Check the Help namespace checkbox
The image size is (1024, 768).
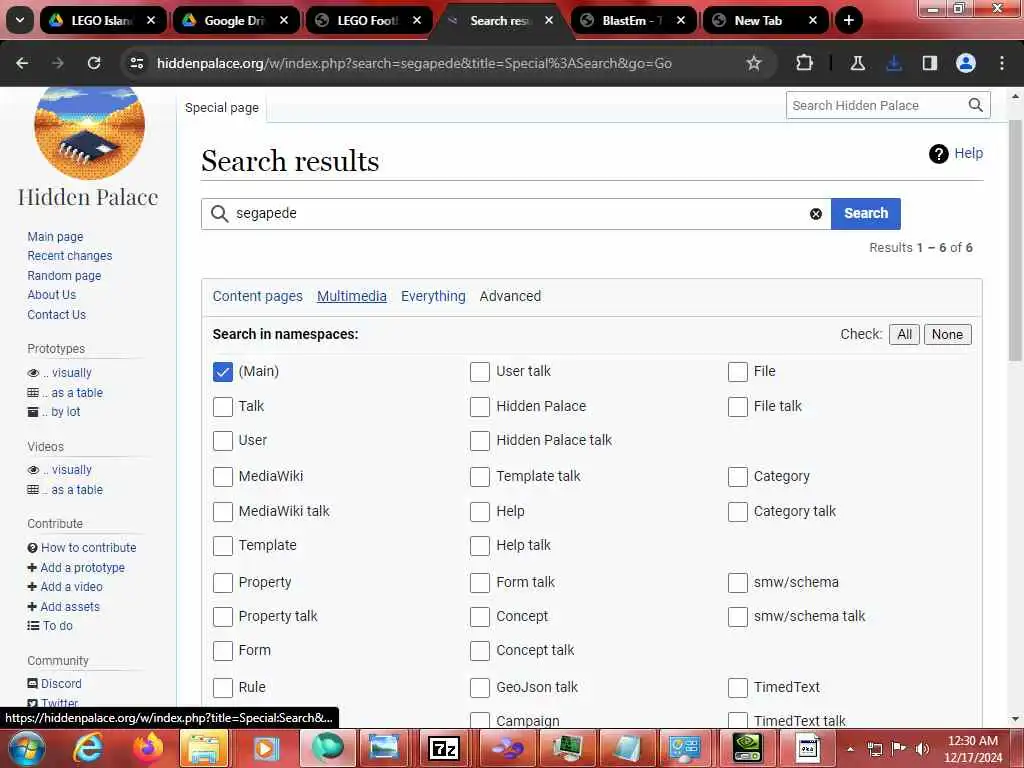480,511
